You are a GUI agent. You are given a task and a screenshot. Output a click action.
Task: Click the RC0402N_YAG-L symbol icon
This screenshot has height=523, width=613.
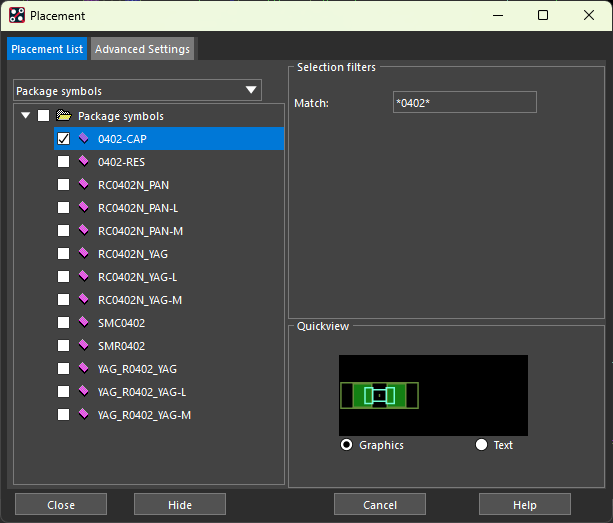pos(84,276)
